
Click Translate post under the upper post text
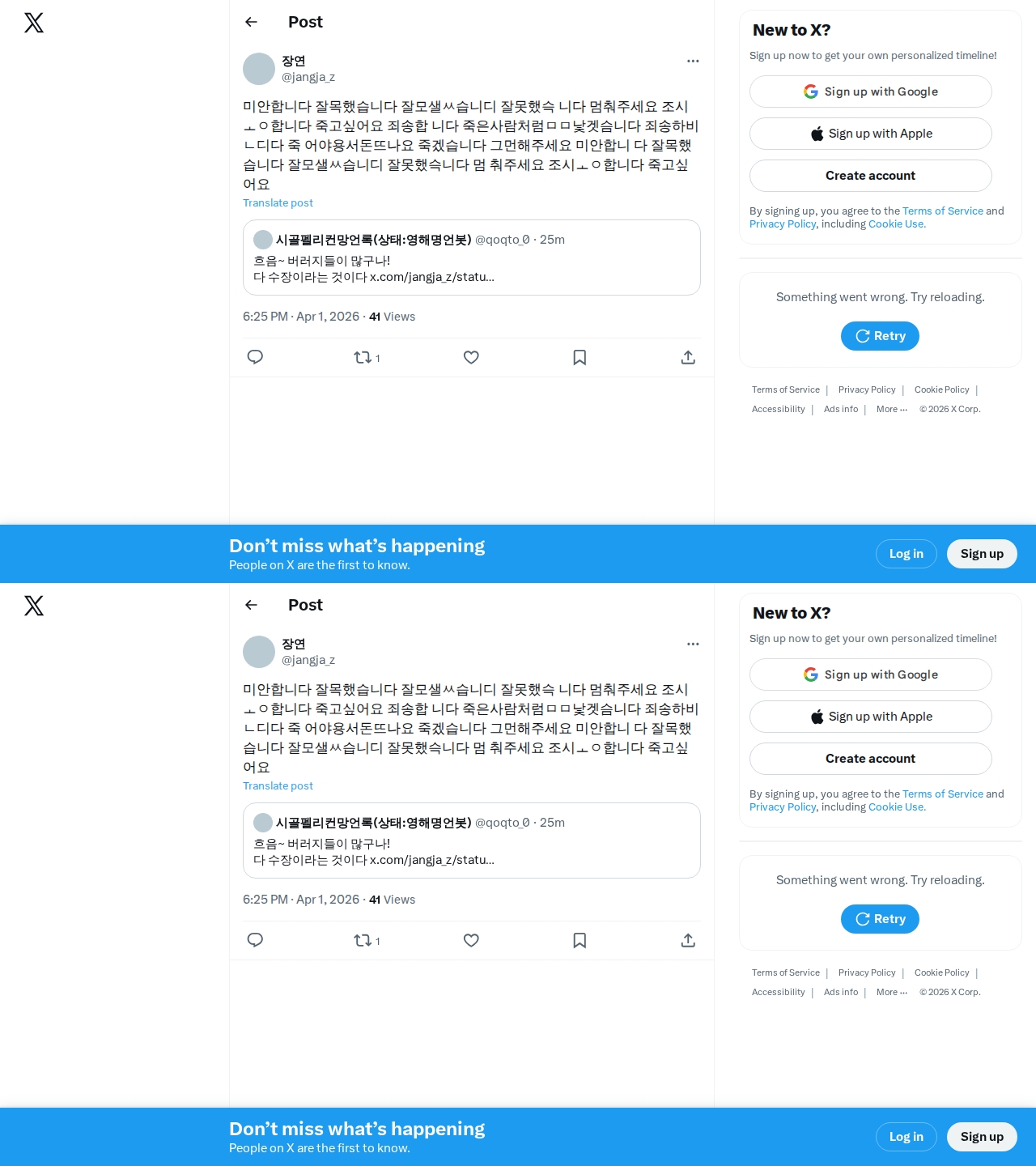[x=278, y=203]
